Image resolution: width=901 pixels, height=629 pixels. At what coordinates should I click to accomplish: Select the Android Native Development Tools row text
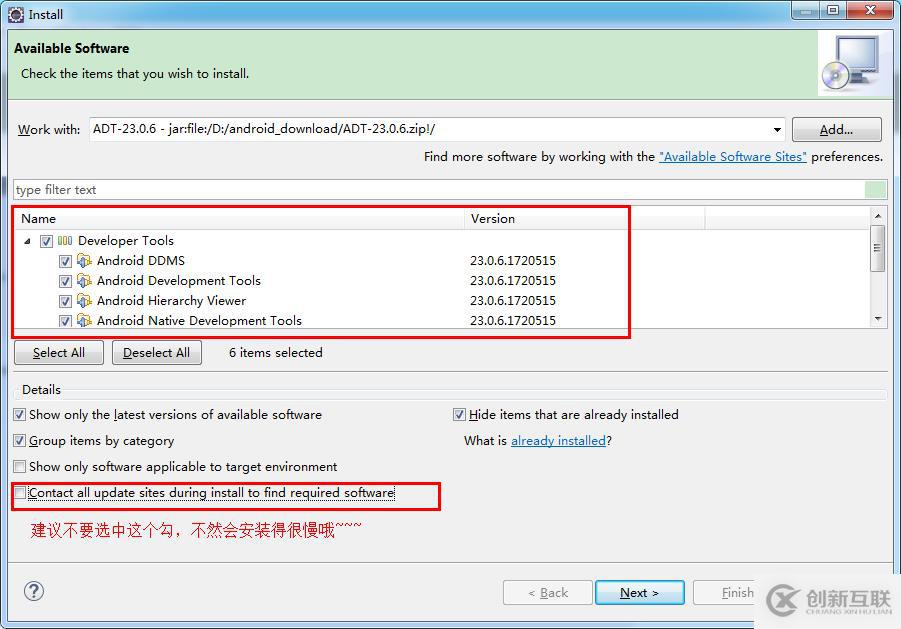pyautogui.click(x=199, y=321)
